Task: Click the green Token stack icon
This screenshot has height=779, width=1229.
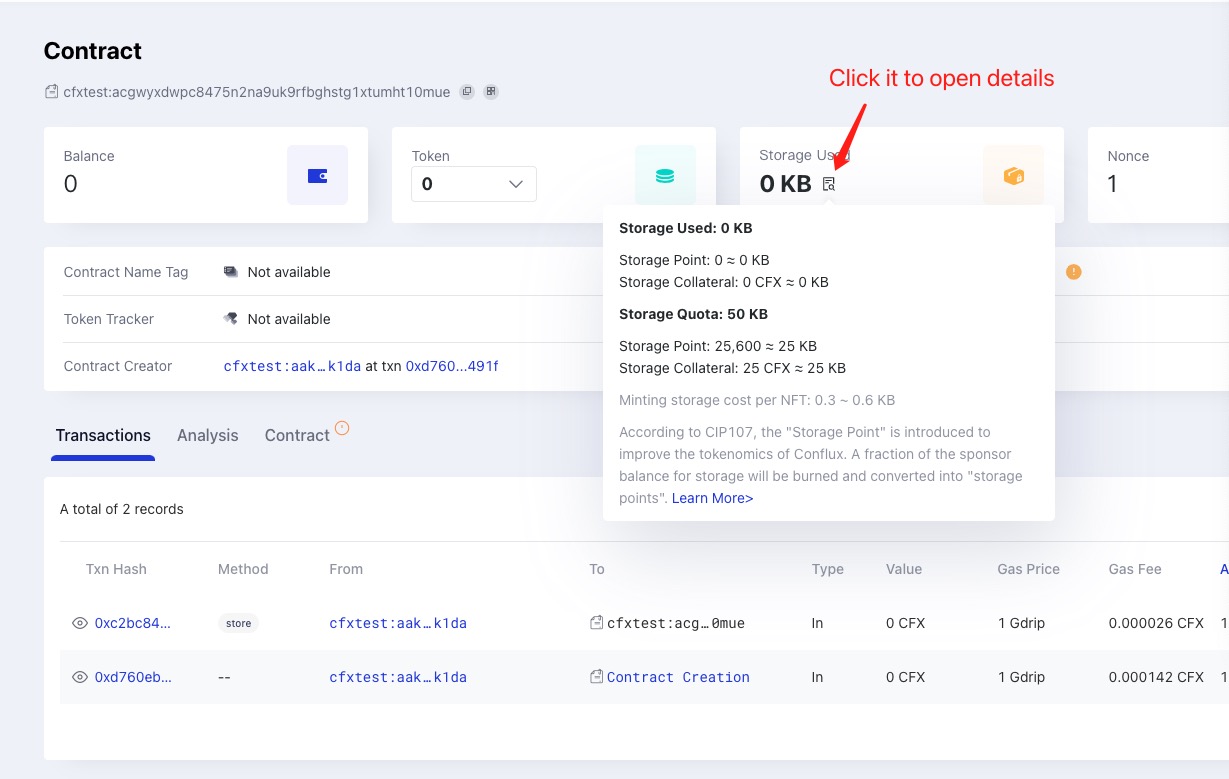Action: [x=665, y=176]
